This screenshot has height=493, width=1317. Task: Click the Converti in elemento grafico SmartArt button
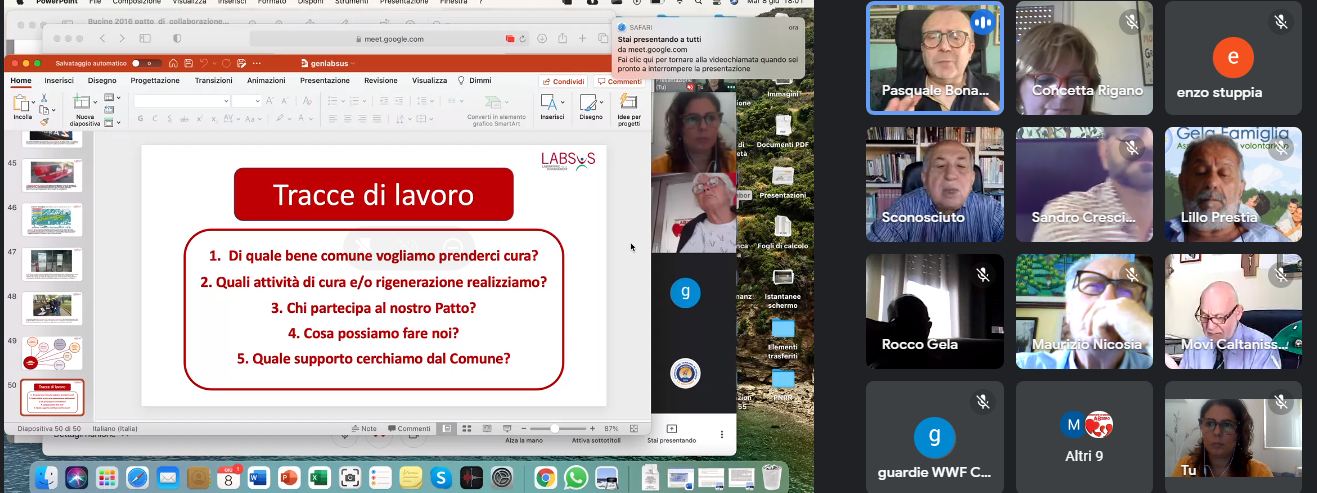pyautogui.click(x=496, y=108)
